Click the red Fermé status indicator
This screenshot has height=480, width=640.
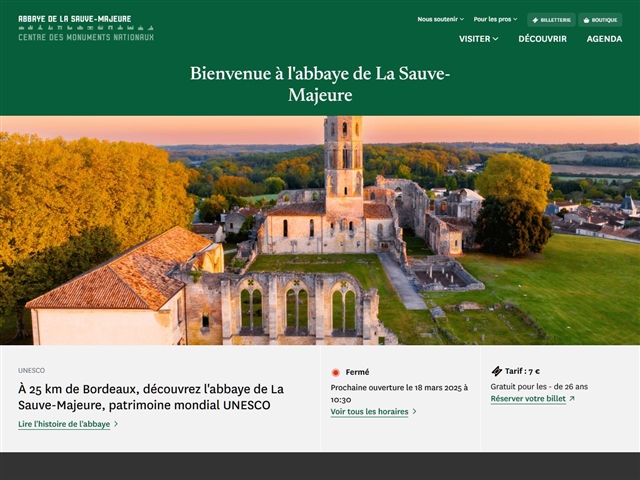336,372
